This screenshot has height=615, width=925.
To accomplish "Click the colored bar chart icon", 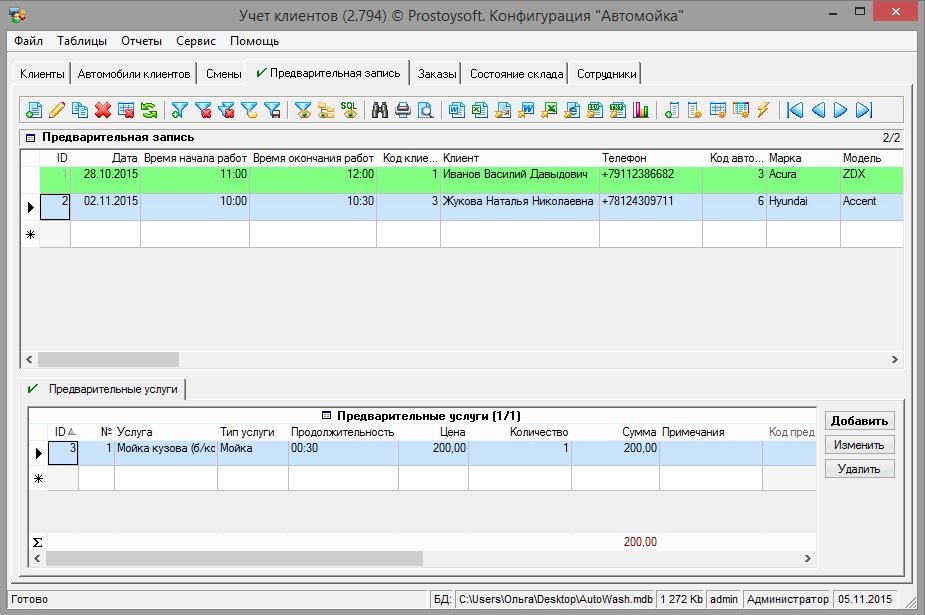I will 641,110.
